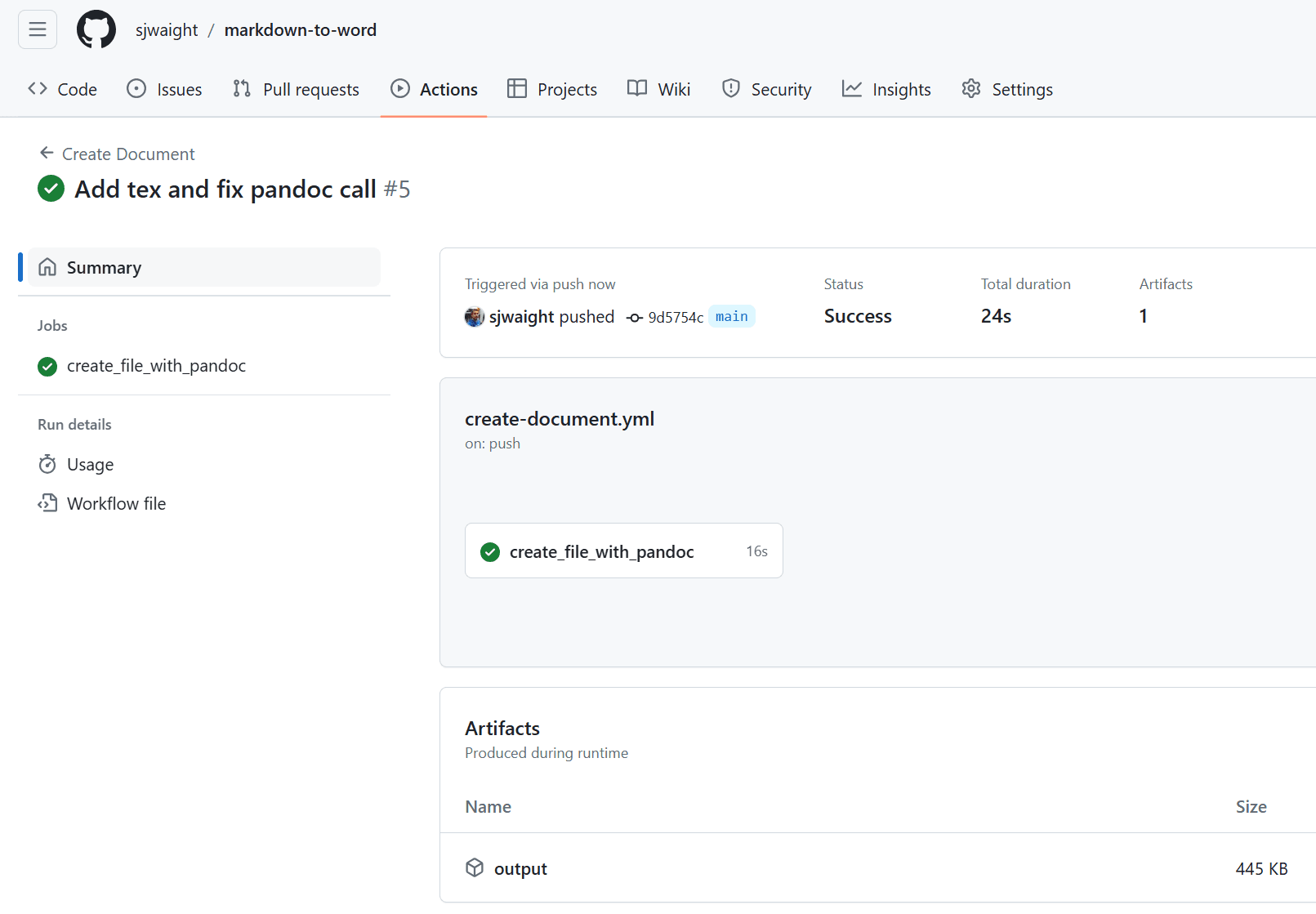1316x914 pixels.
Task: Click the package icon beside the output artifact
Action: pos(475,868)
